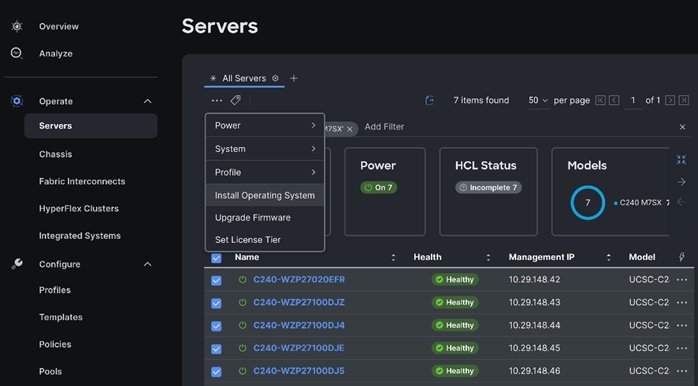Viewport: 698px width, 386px height.
Task: Uncheck the C240-WZP27100DJZ row checkbox
Action: coord(216,304)
